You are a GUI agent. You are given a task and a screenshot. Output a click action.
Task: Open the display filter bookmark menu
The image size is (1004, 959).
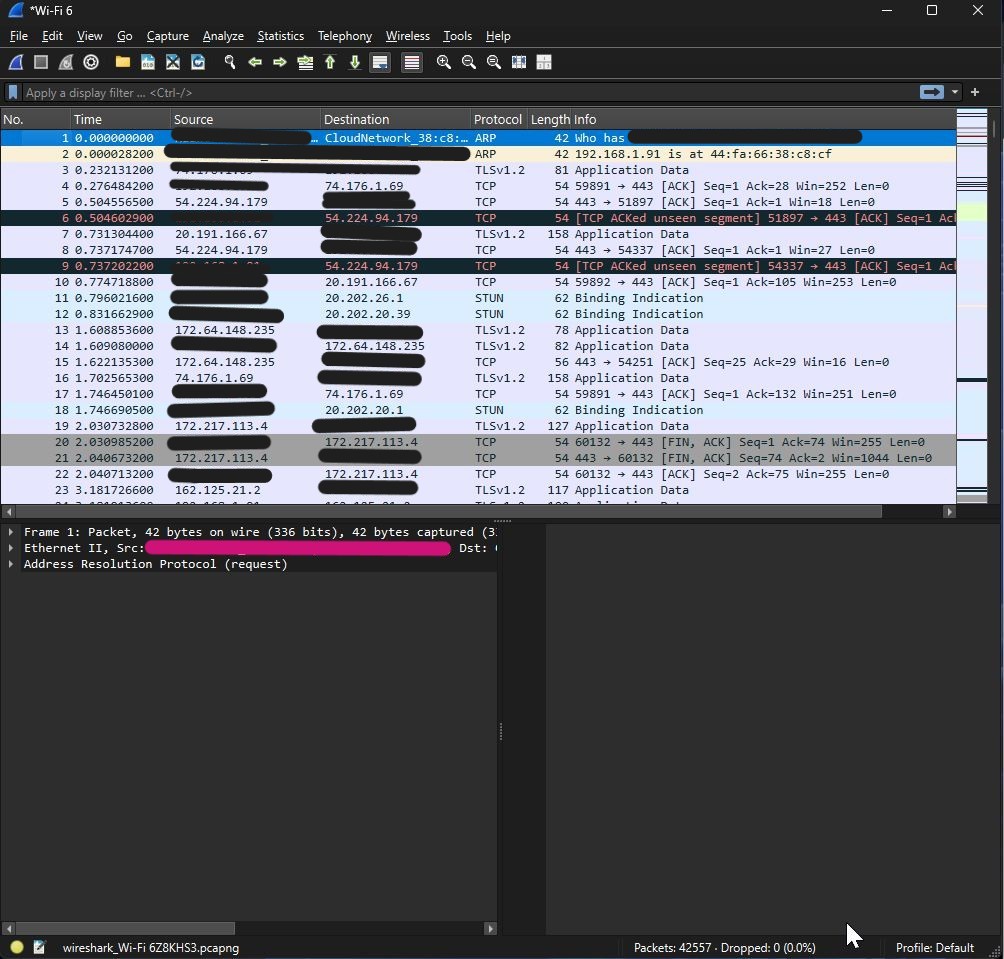[13, 93]
